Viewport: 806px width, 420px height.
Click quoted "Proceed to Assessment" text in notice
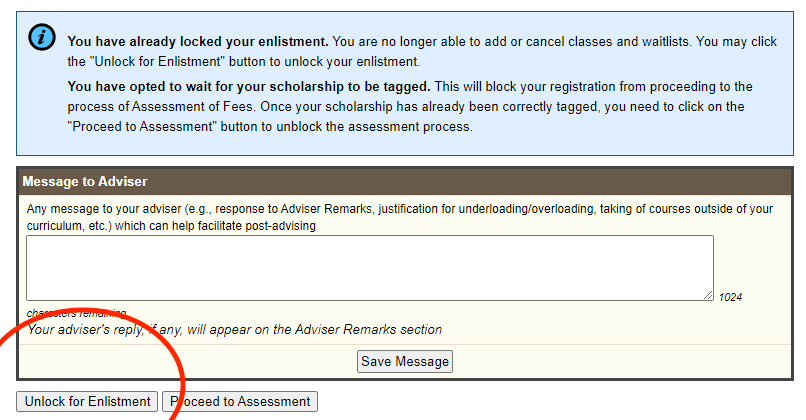tap(142, 126)
